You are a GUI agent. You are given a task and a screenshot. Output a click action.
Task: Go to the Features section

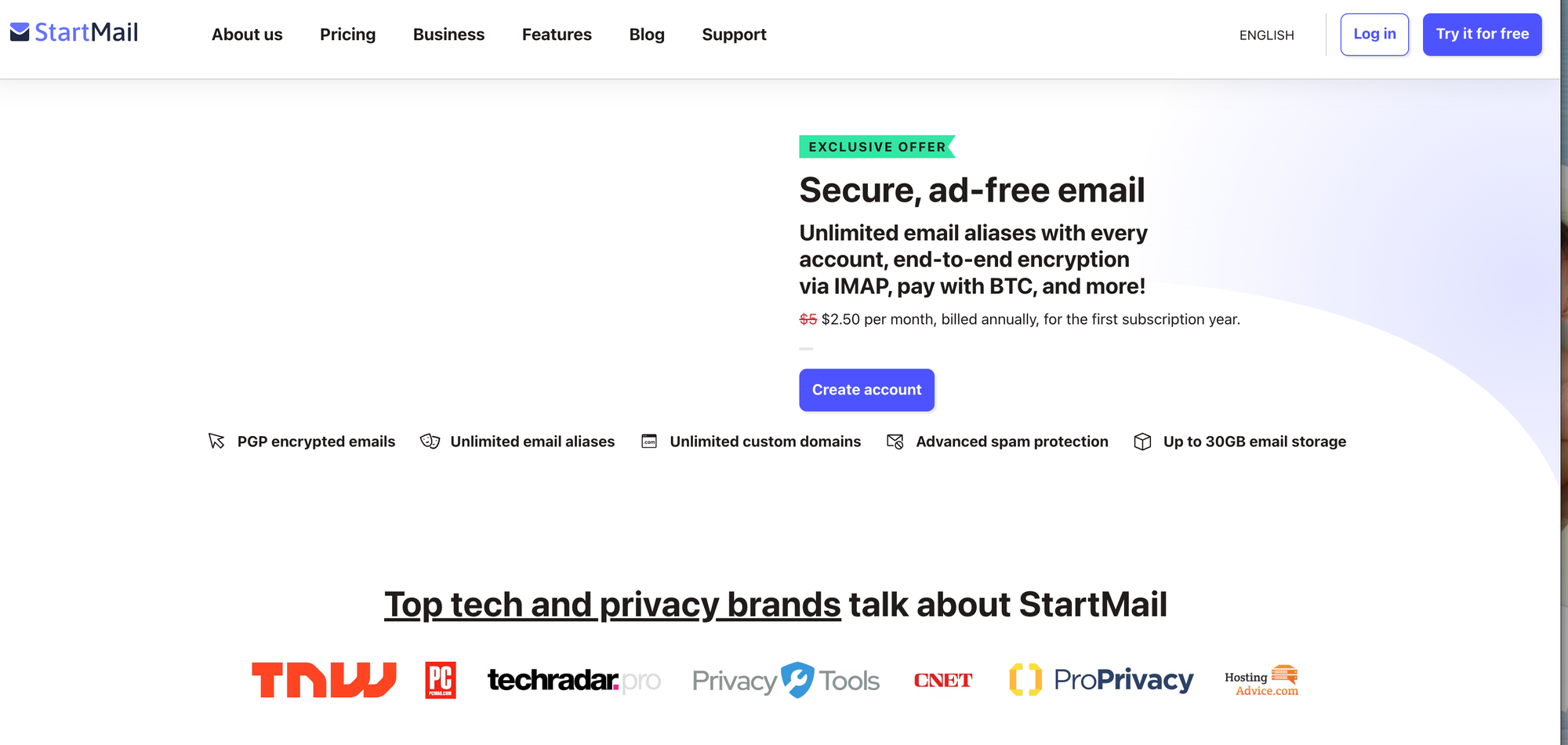[557, 35]
